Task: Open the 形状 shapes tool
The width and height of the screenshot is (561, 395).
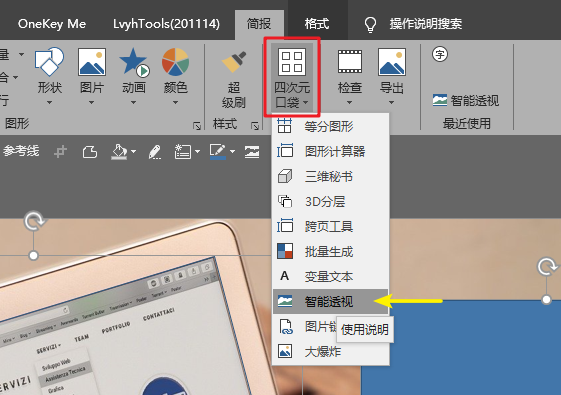Action: tap(49, 76)
